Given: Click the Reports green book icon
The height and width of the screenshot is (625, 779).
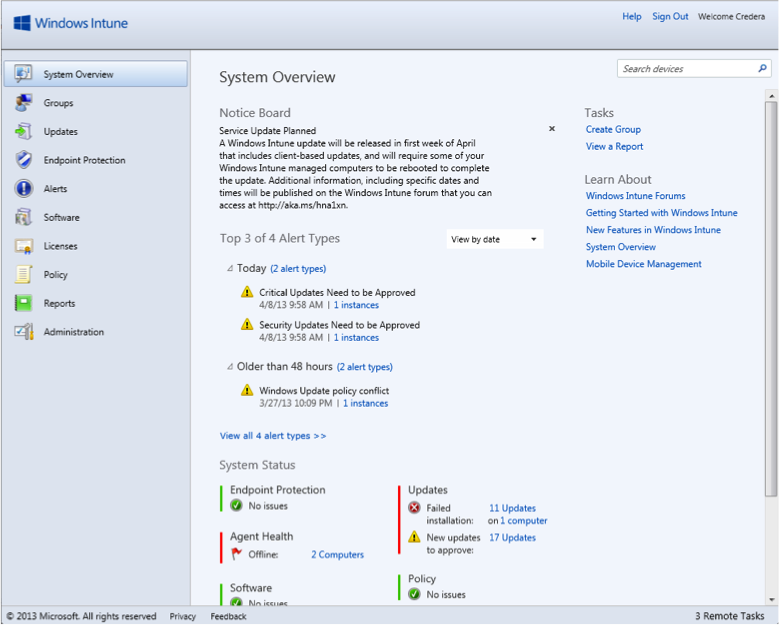Looking at the screenshot, I should pyautogui.click(x=23, y=303).
